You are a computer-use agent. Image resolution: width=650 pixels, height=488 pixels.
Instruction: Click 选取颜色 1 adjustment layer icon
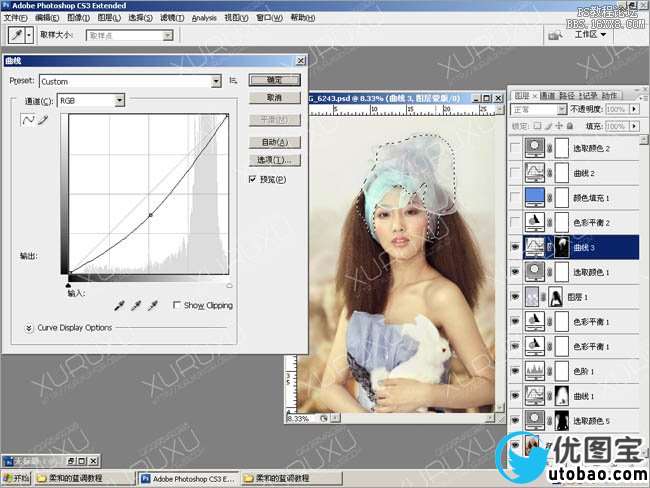coord(534,272)
